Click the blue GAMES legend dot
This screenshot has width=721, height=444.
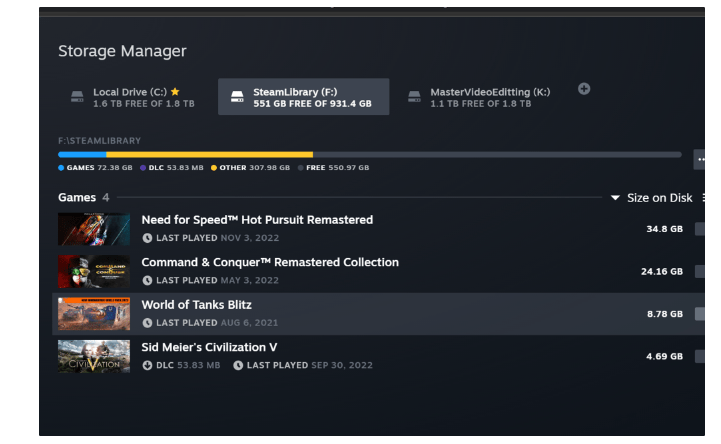61,168
